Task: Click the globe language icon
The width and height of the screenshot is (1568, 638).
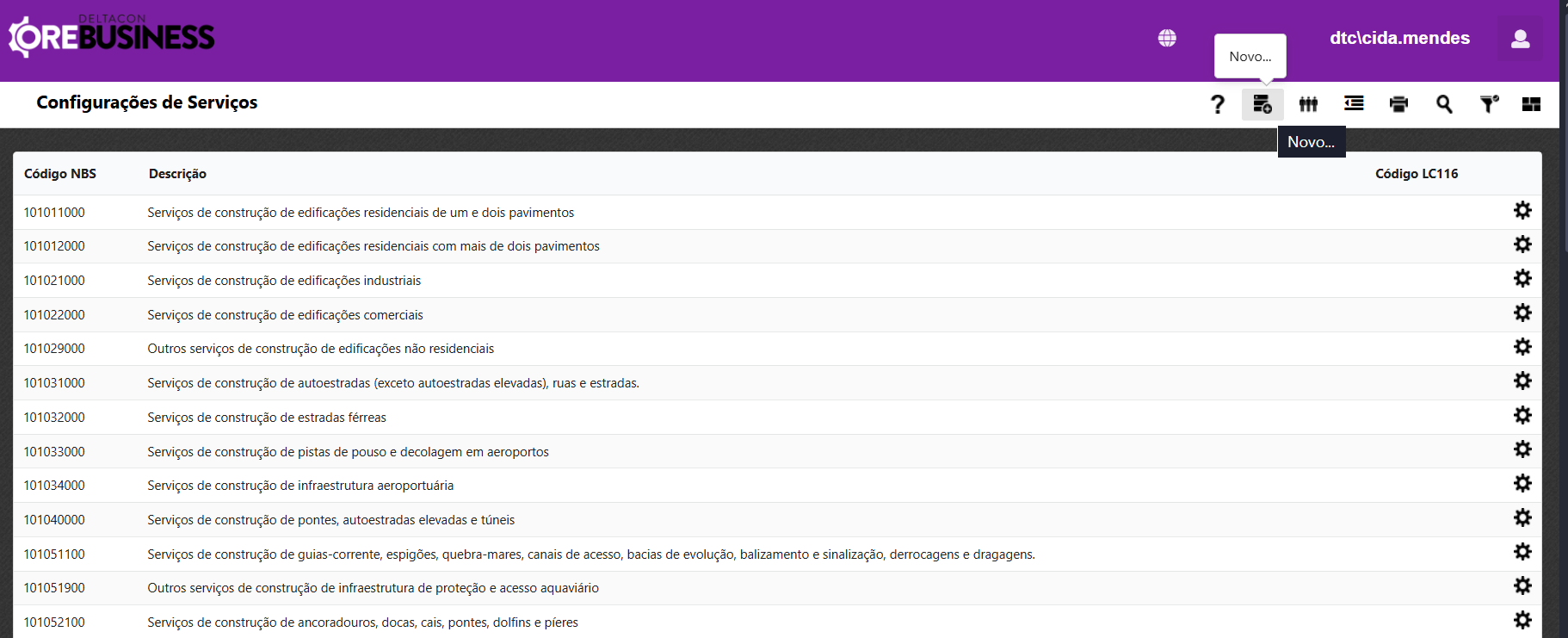Action: pyautogui.click(x=1167, y=38)
